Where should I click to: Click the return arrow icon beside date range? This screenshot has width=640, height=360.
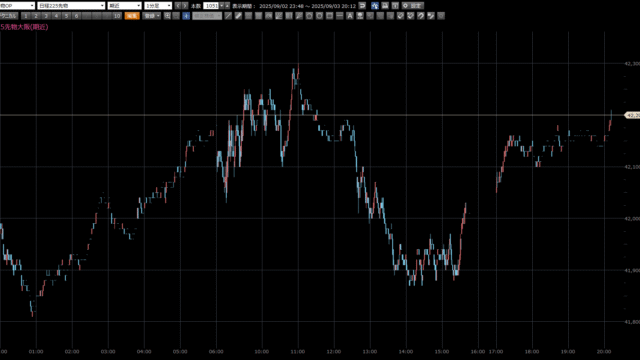point(362,6)
